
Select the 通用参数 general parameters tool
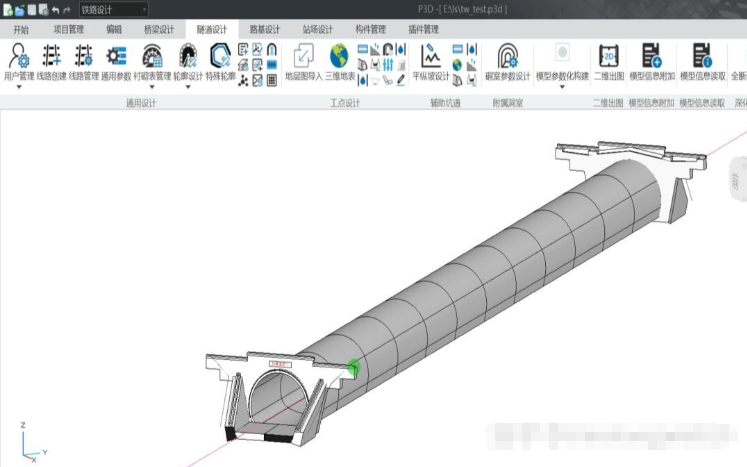(x=116, y=58)
